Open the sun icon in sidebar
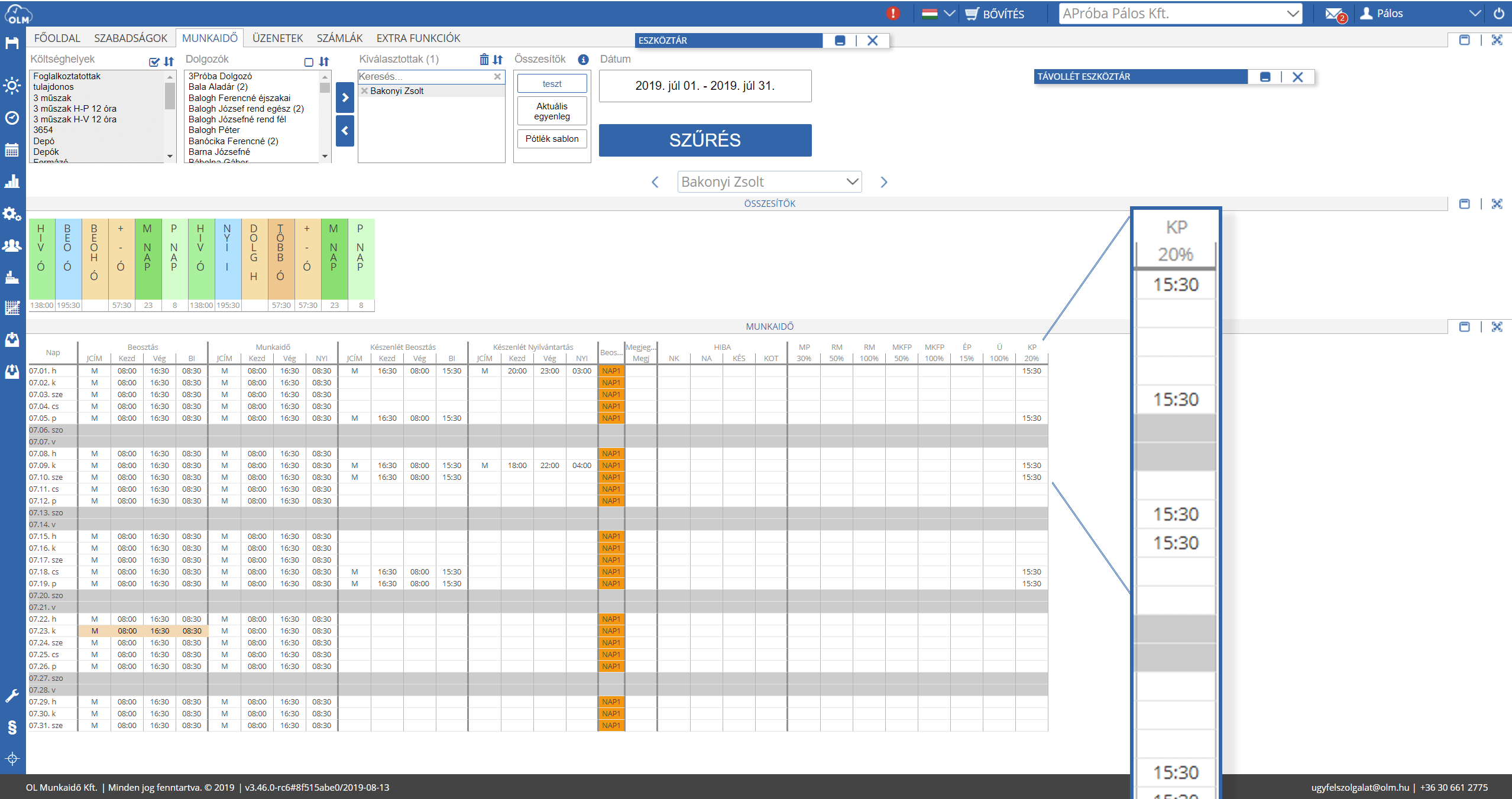Image resolution: width=1512 pixels, height=799 pixels. 12,86
